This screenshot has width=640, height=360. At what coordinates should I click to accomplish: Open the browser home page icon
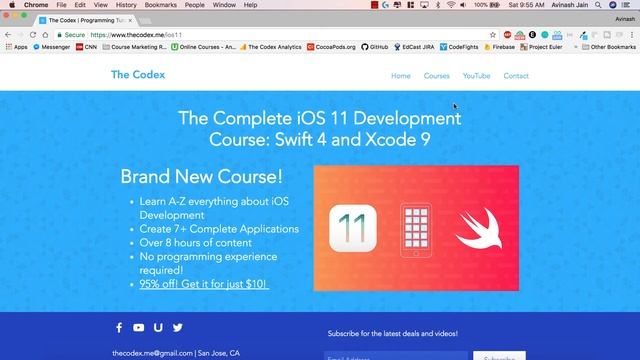coord(45,35)
